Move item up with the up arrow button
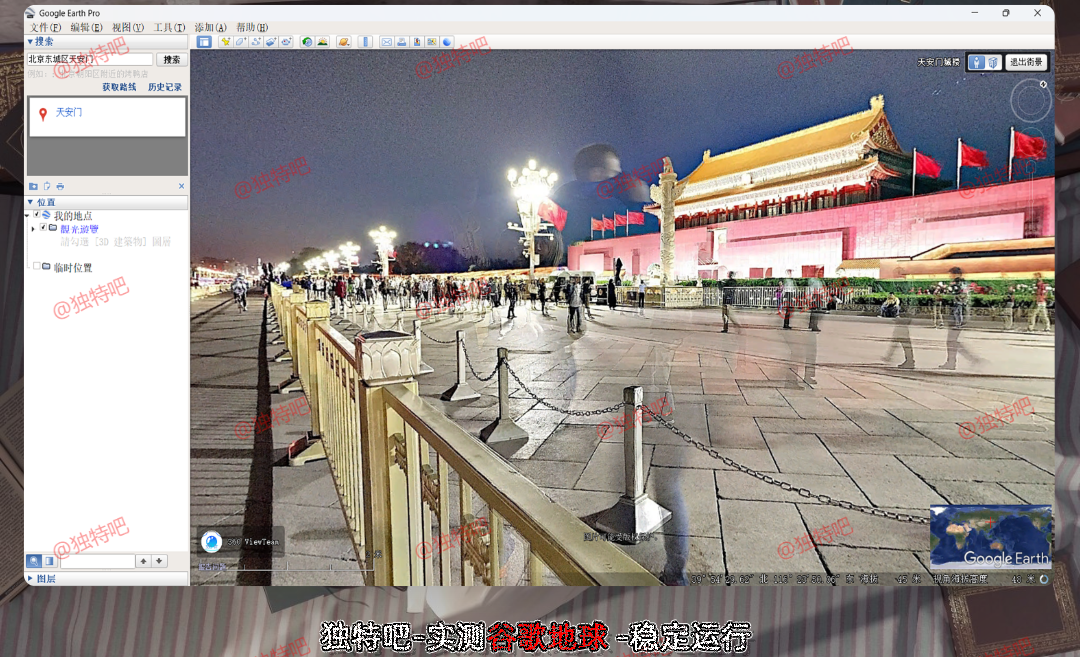This screenshot has height=657, width=1080. pyautogui.click(x=143, y=561)
